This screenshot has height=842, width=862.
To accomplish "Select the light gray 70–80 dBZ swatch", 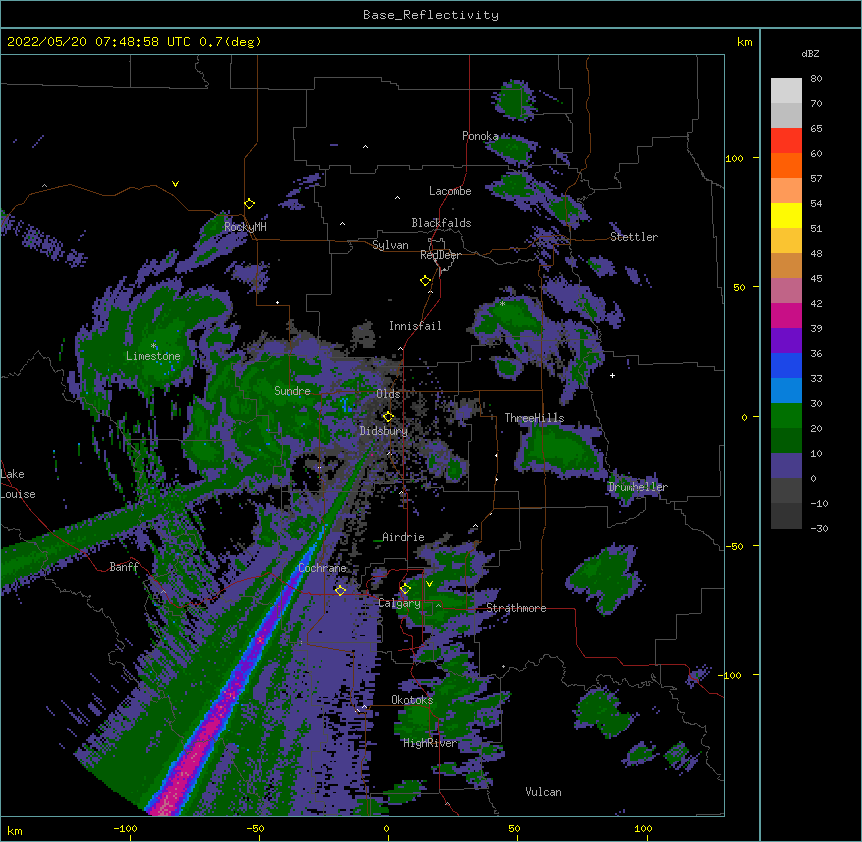I will [786, 91].
